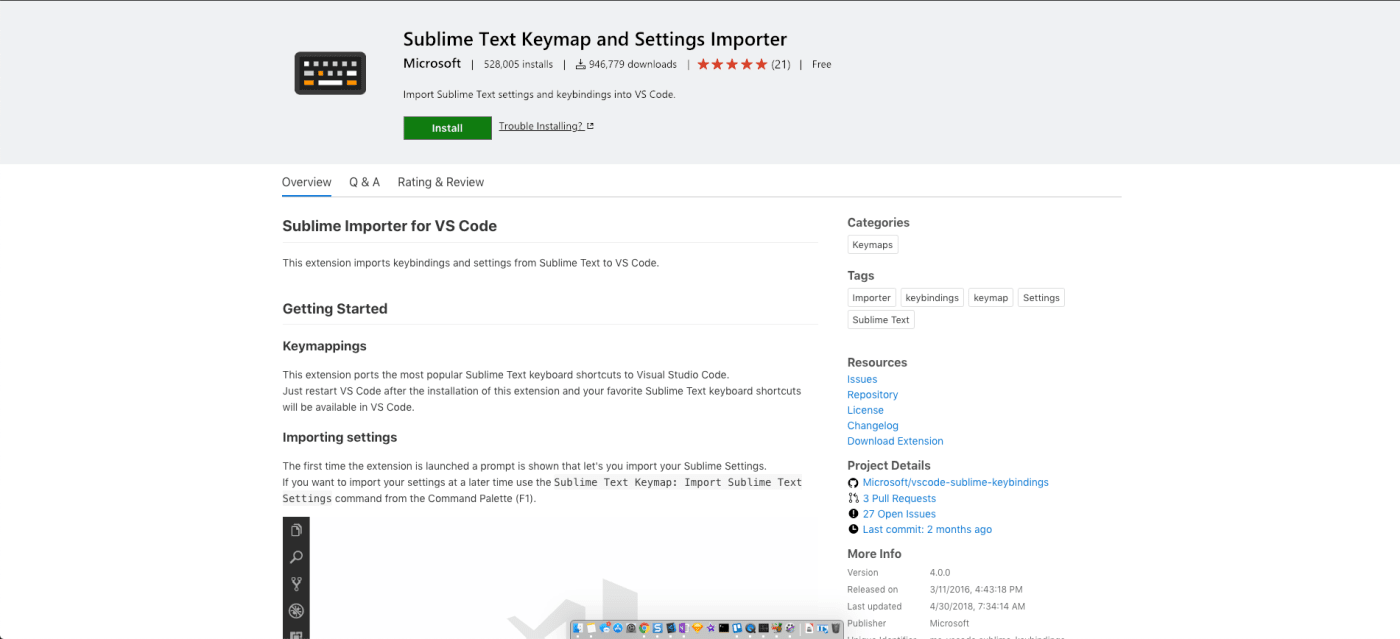
Task: Click the Download Extension link
Action: (x=895, y=441)
